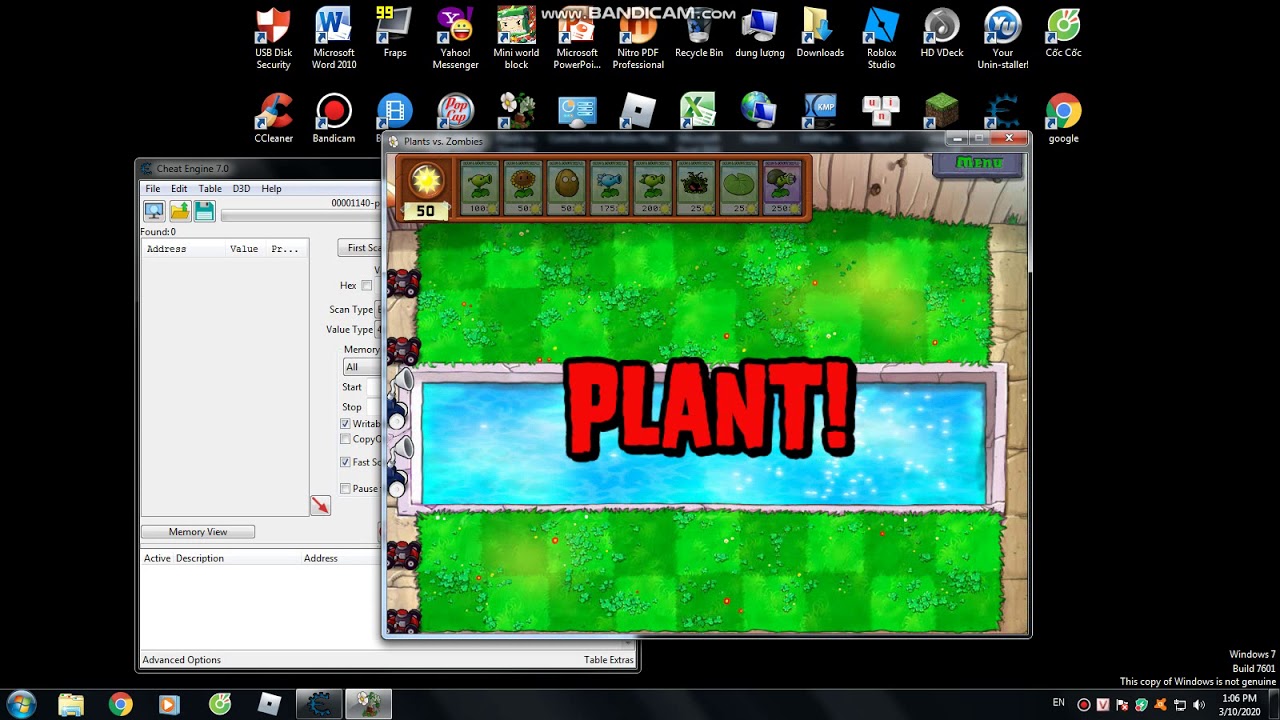Click the Windows Start button
Viewport: 1280px width, 720px height.
pos(21,704)
